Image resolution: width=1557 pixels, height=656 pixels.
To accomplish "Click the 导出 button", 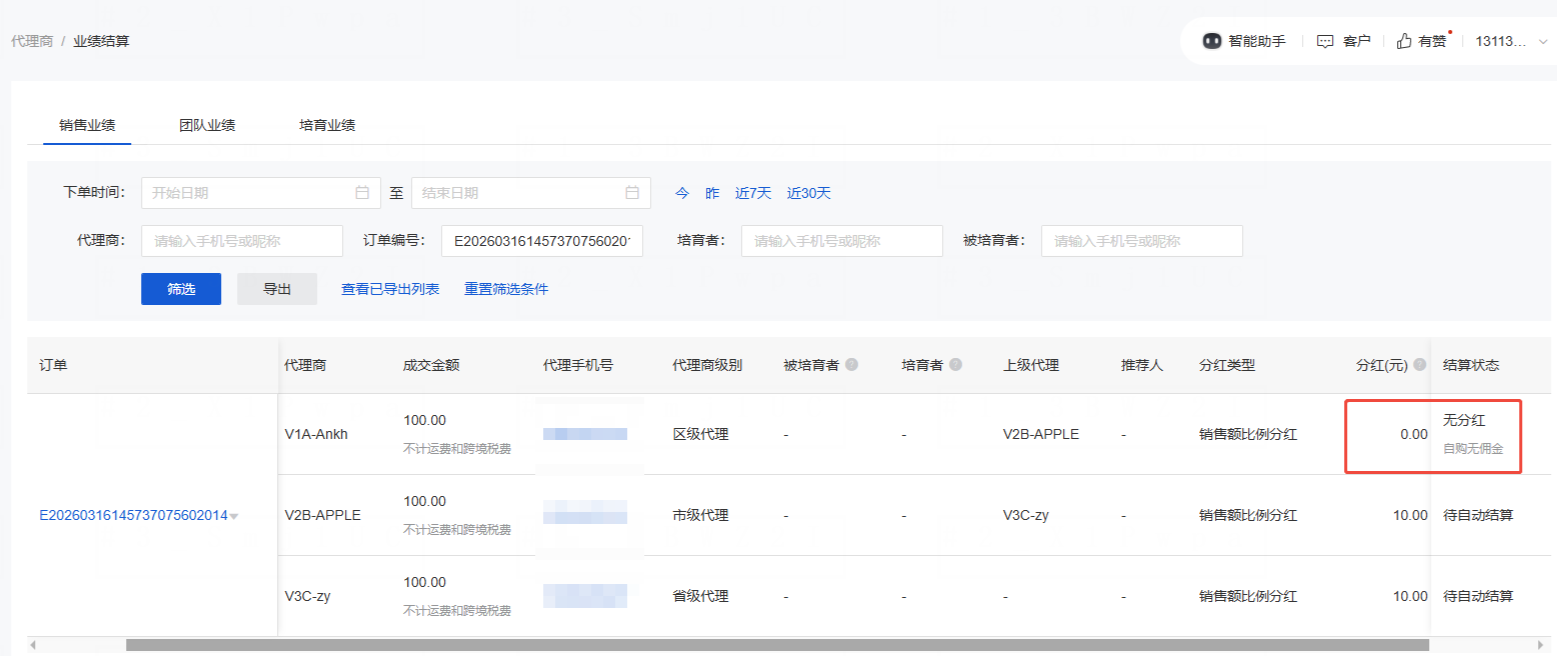I will (277, 289).
